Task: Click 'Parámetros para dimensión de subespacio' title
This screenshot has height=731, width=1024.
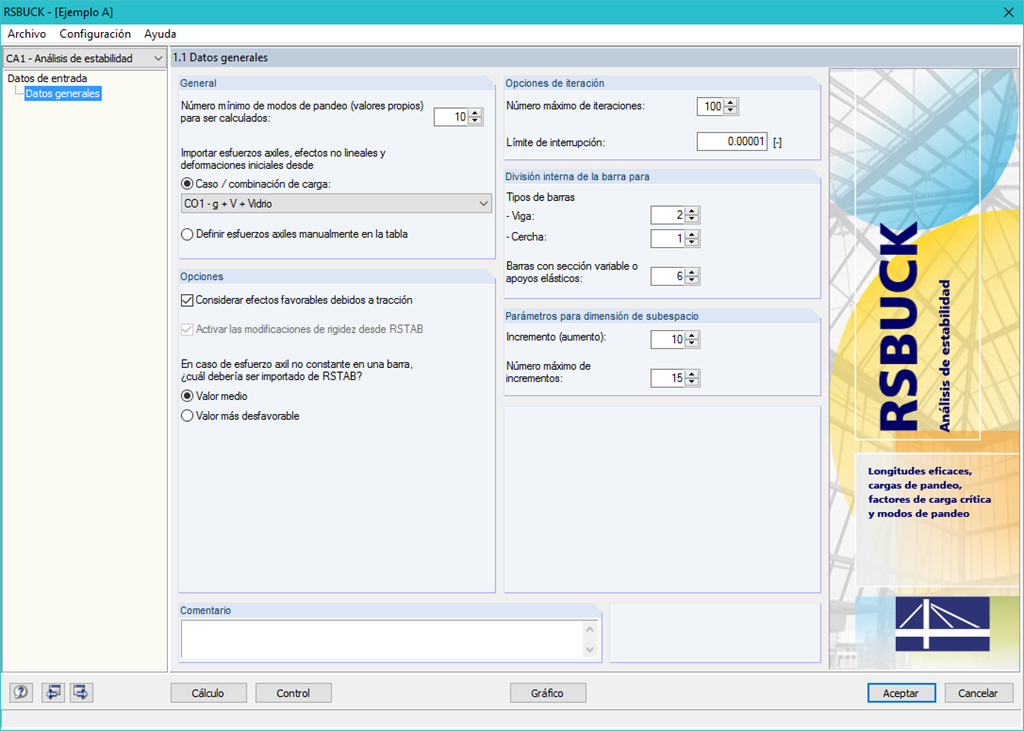Action: pos(601,316)
